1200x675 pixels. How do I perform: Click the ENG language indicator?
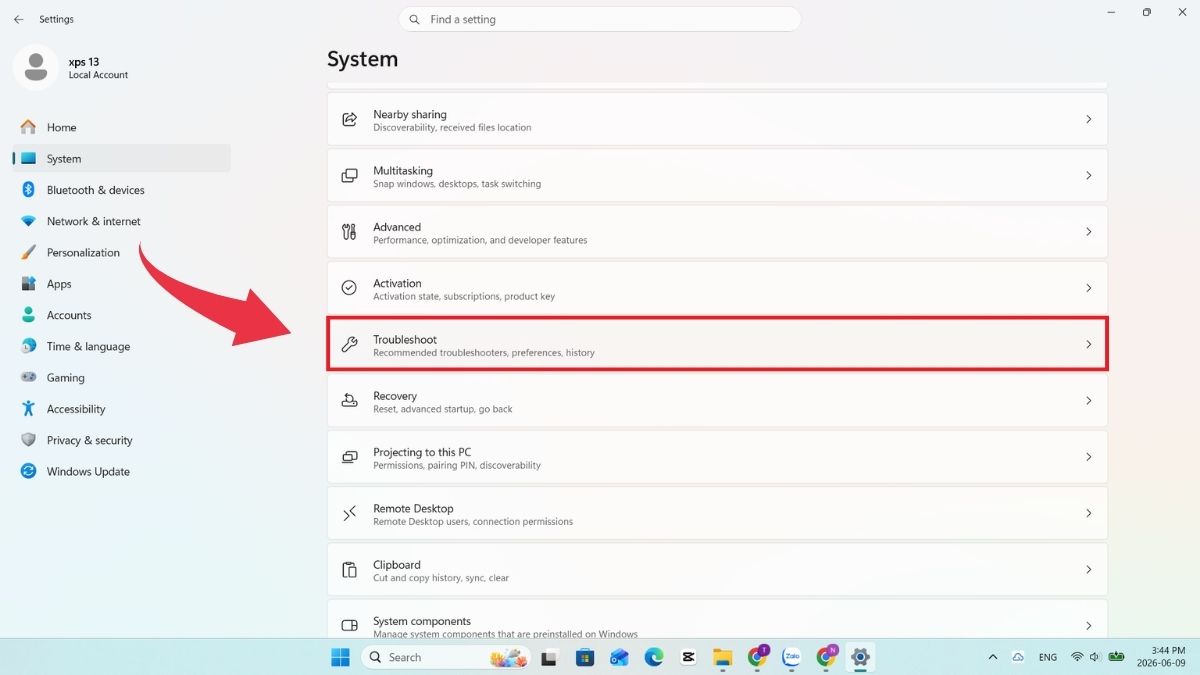click(1048, 657)
